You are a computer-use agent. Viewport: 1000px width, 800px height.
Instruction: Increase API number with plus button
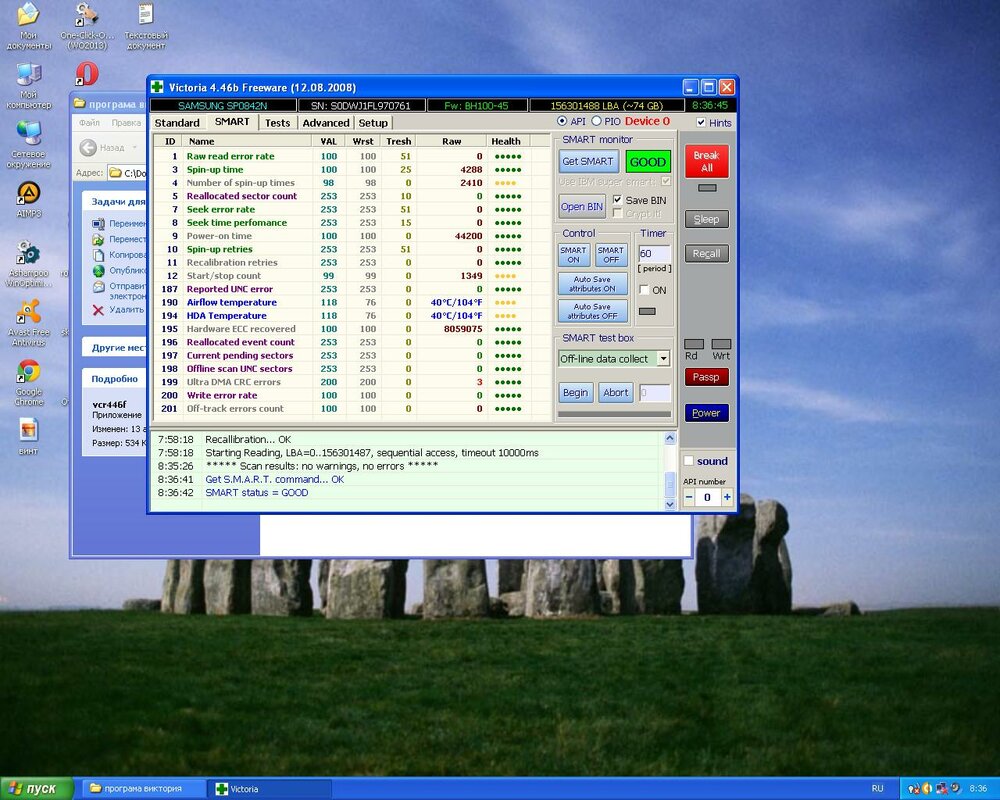coord(727,497)
